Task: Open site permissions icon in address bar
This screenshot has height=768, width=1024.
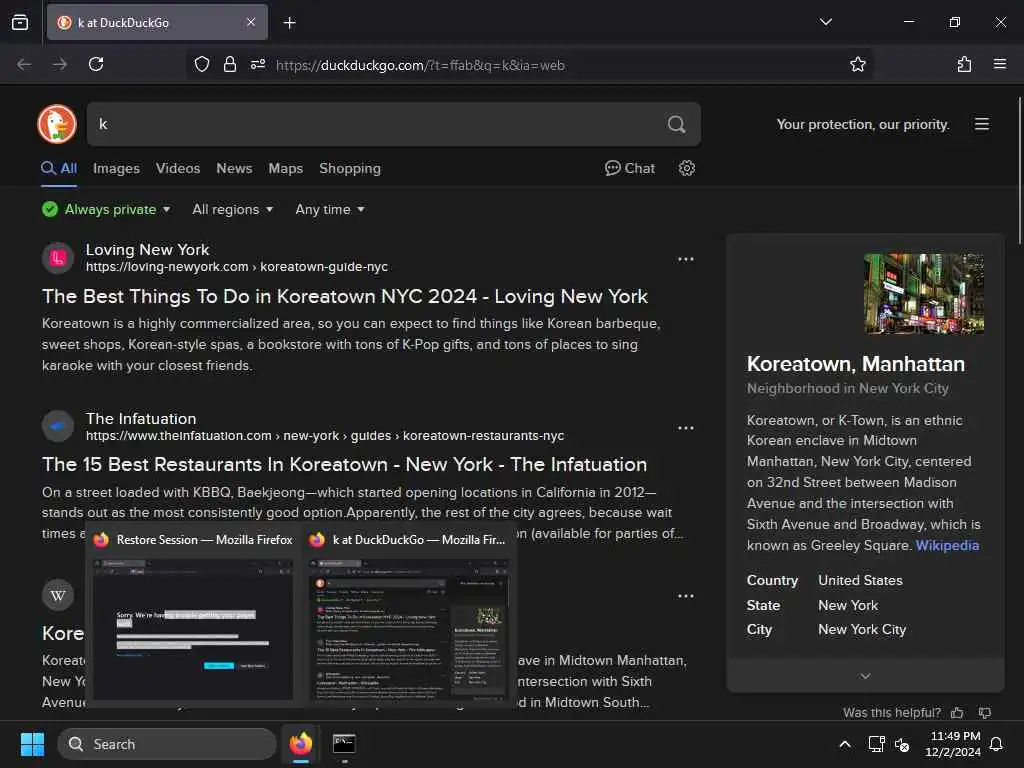Action: (x=258, y=64)
